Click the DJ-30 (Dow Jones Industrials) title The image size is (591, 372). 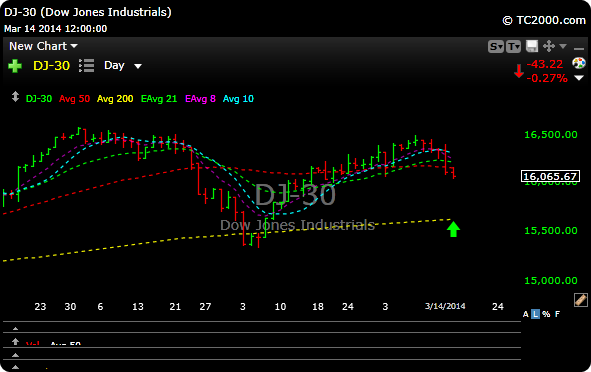88,12
